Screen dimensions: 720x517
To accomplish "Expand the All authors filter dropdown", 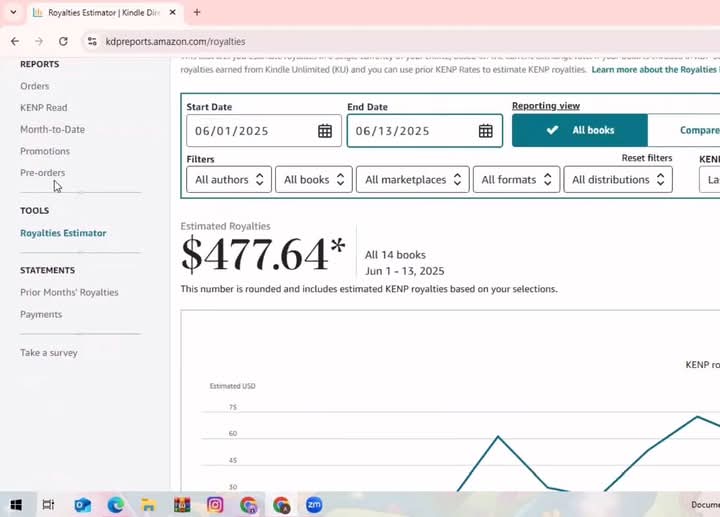I will [x=229, y=180].
